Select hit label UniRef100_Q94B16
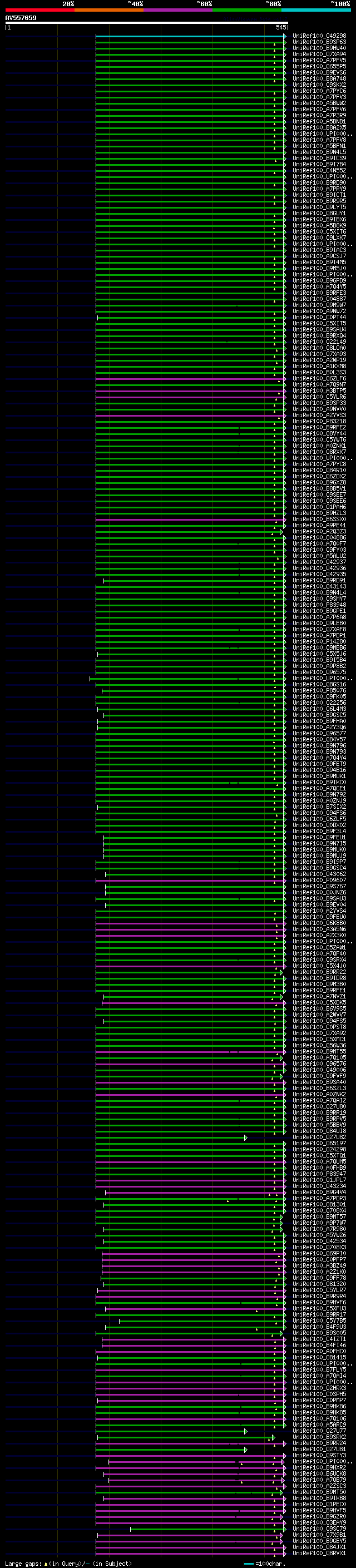The height and width of the screenshot is (1568, 356). point(319,769)
